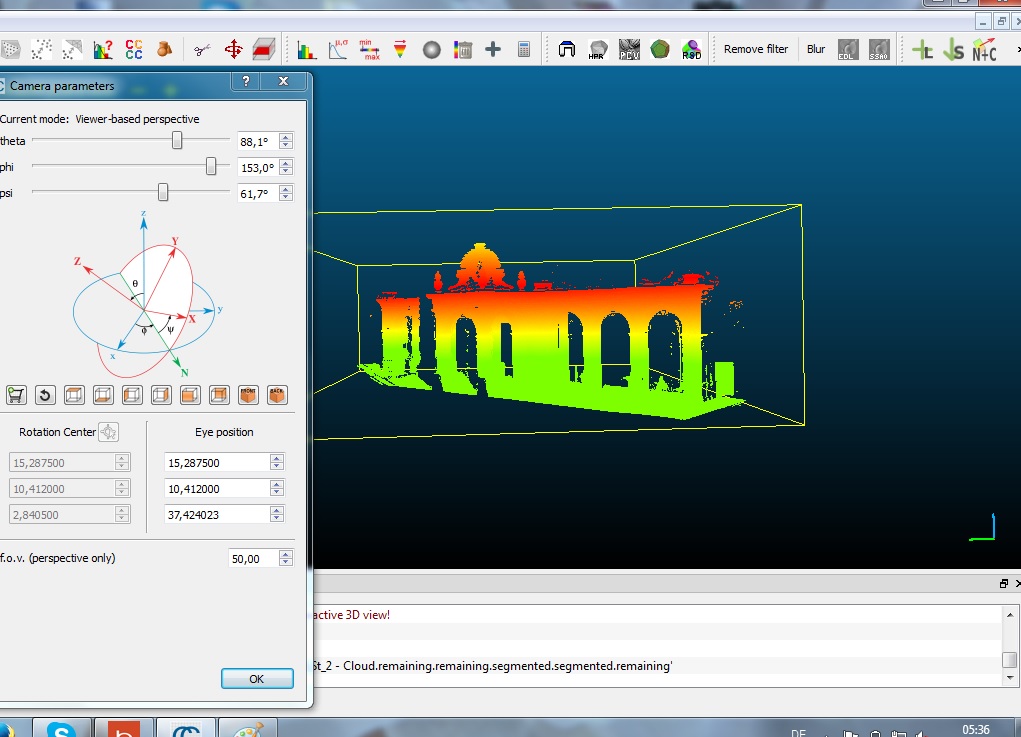Click the BACK orange cube view button
This screenshot has height=737, width=1021.
pos(277,395)
